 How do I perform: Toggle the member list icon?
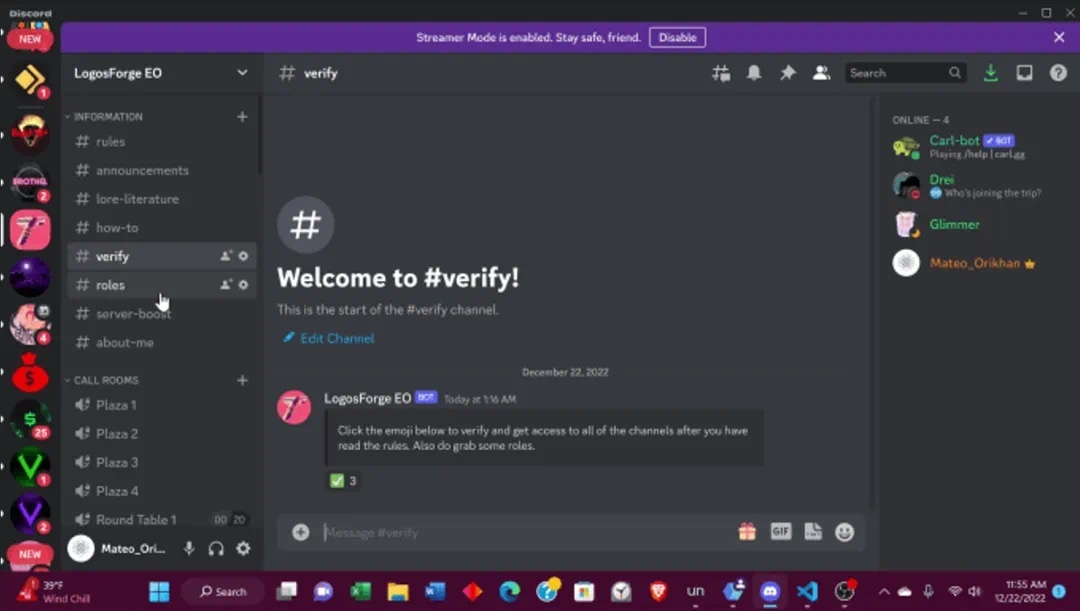[821, 73]
